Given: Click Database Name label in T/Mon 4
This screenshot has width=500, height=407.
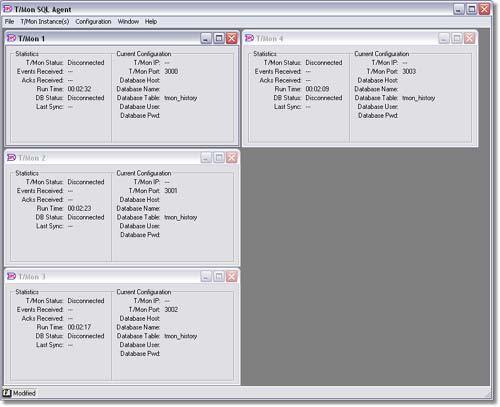Looking at the screenshot, I should (376, 89).
